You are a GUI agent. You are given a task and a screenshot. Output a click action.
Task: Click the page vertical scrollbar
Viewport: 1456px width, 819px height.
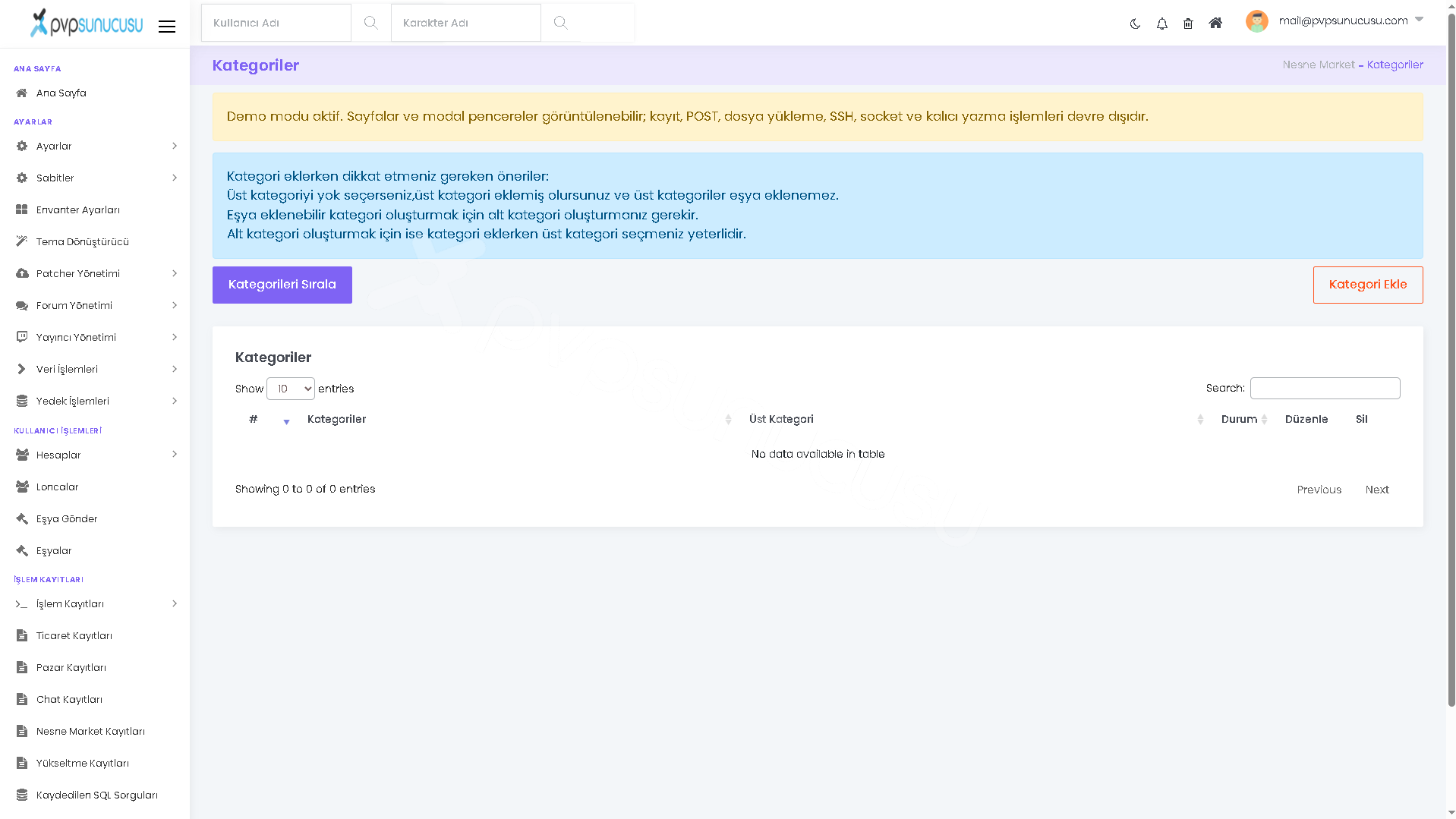(1451, 357)
